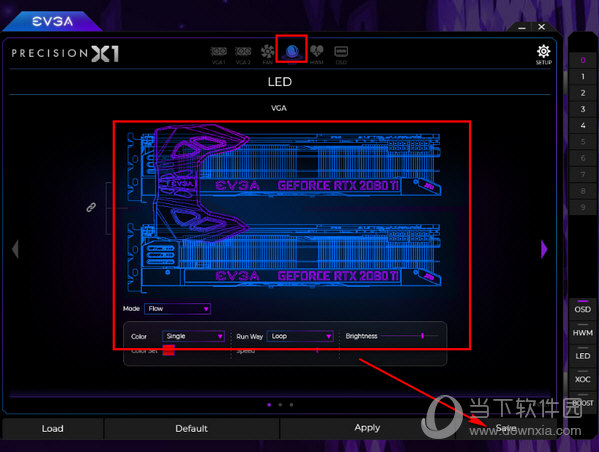Click the bottom RTX 2080 Ti card image
This screenshot has width=599, height=452.
coord(284,258)
